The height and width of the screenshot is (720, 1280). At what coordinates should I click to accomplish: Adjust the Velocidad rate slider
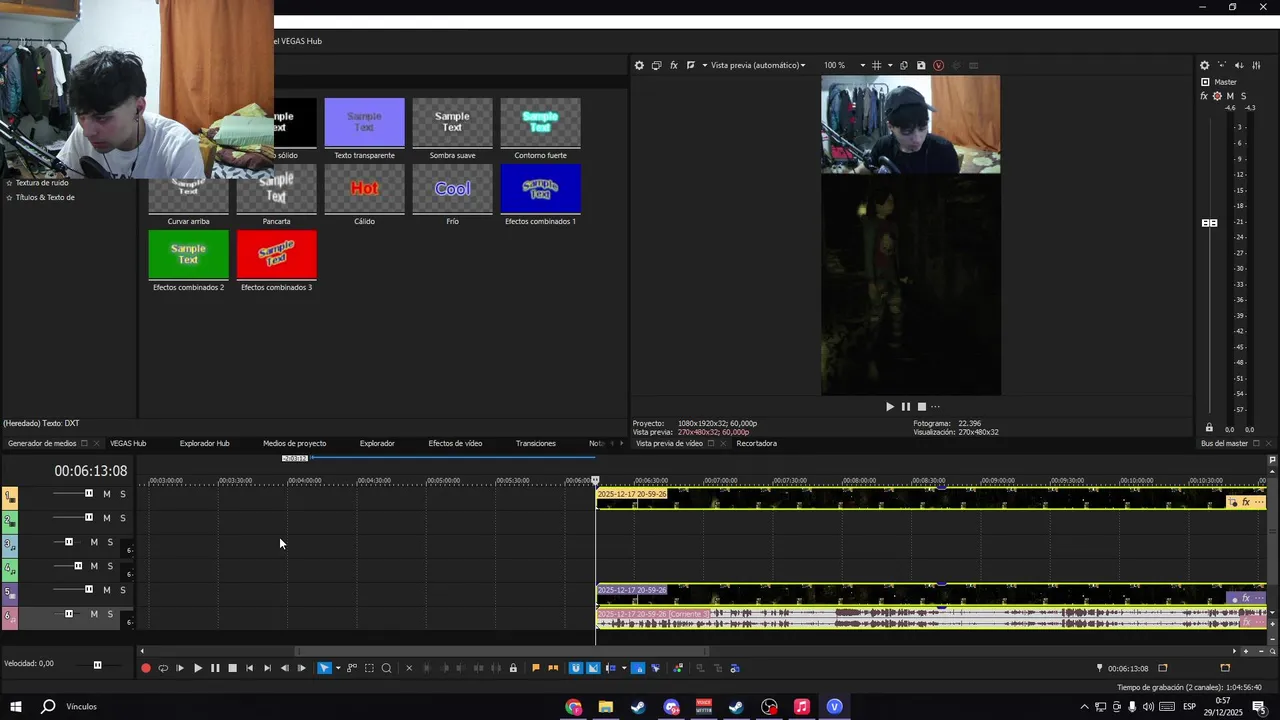click(97, 665)
